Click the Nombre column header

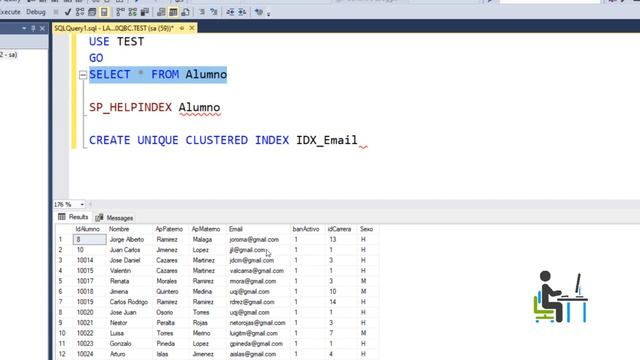[x=130, y=229]
